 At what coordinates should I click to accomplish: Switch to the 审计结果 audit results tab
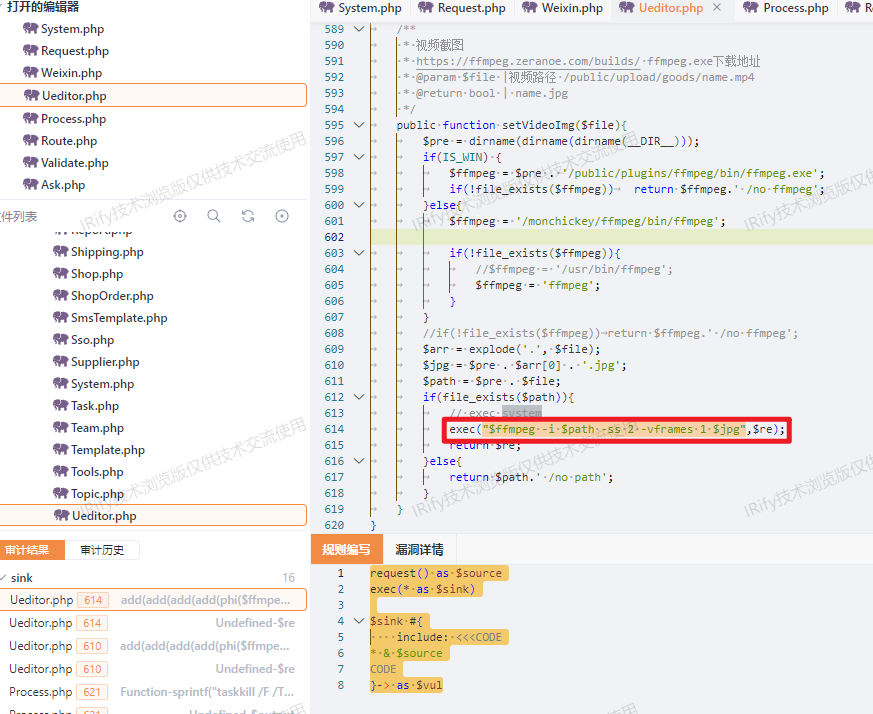[32, 550]
